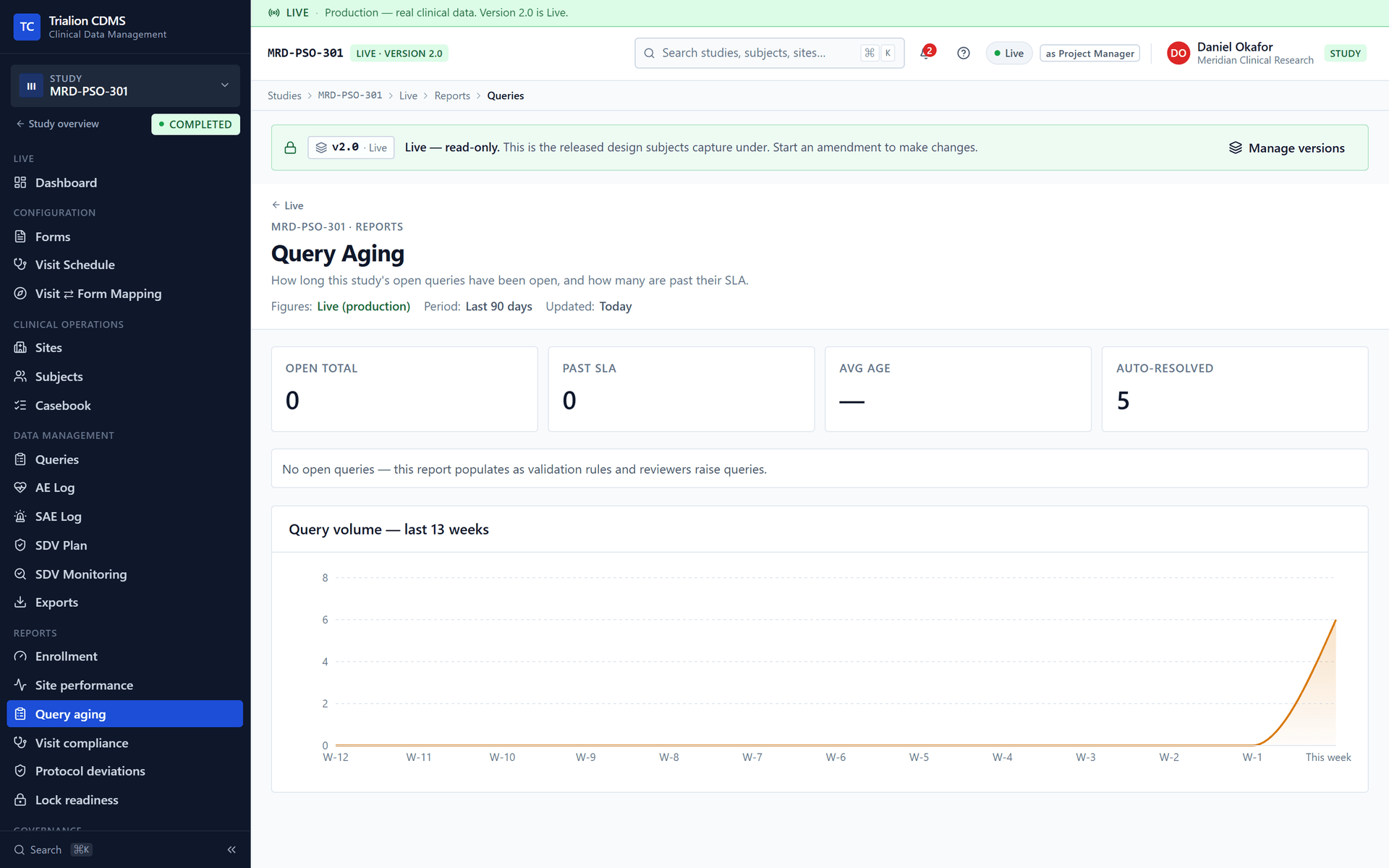Open Studies in the breadcrumb
The width and height of the screenshot is (1389, 868).
[284, 95]
